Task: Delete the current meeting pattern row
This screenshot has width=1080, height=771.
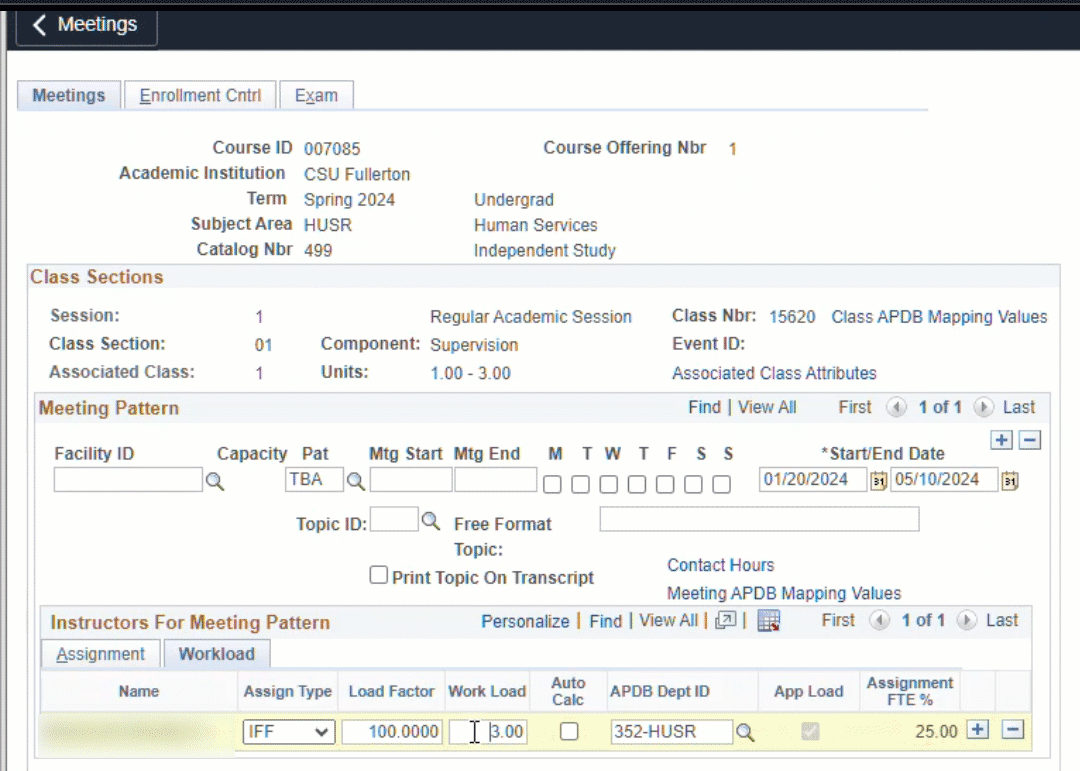Action: 1030,441
